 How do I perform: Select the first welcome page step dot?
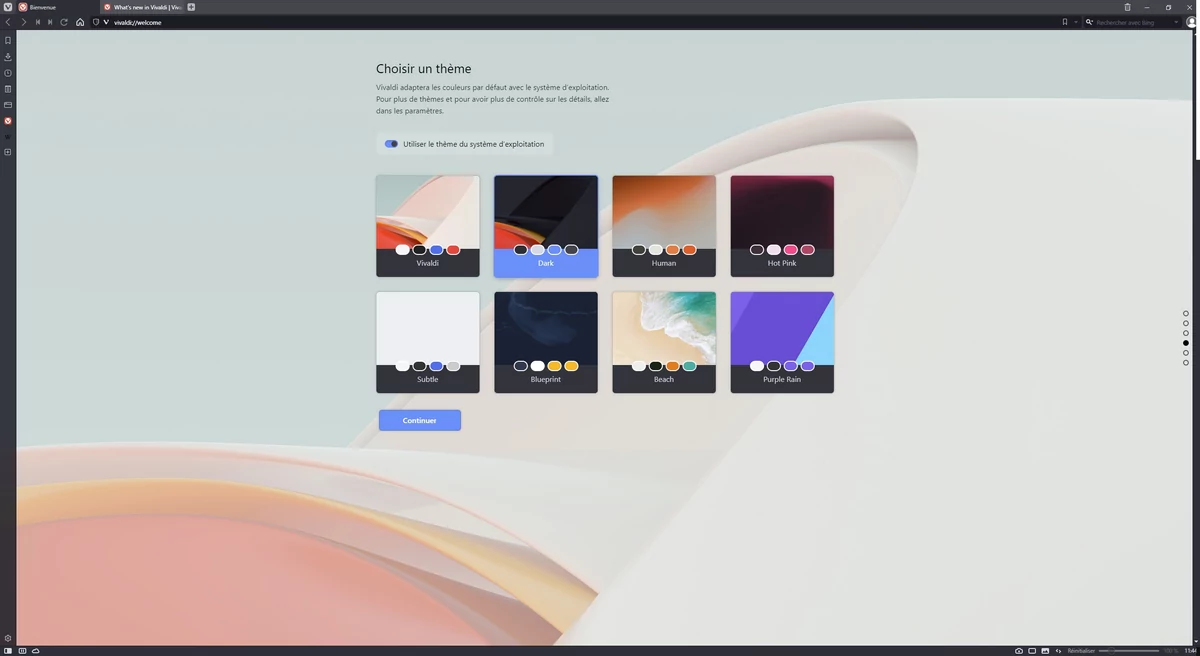[1186, 313]
